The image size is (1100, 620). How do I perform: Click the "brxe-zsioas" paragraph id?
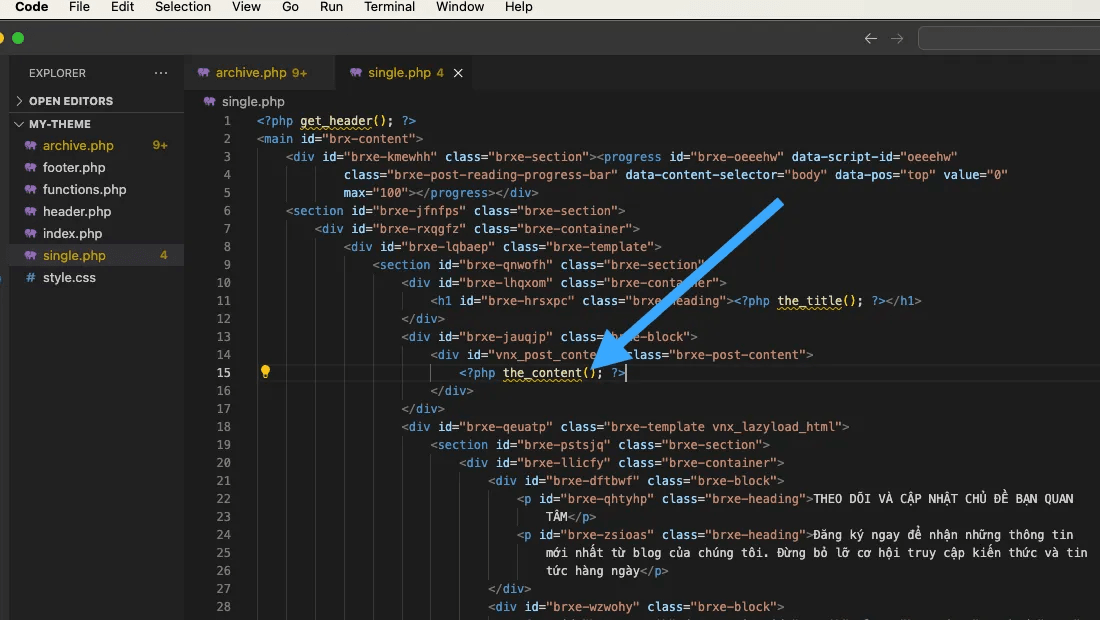pyautogui.click(x=607, y=535)
